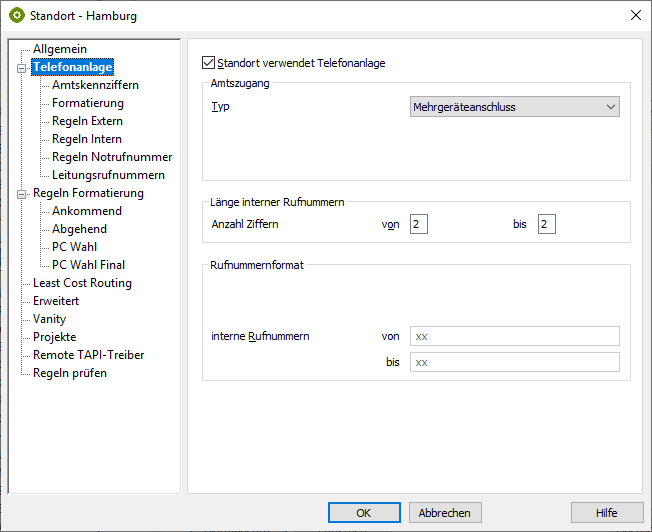Select Formatierung under Telefonanlage
652x532 pixels.
pos(88,103)
